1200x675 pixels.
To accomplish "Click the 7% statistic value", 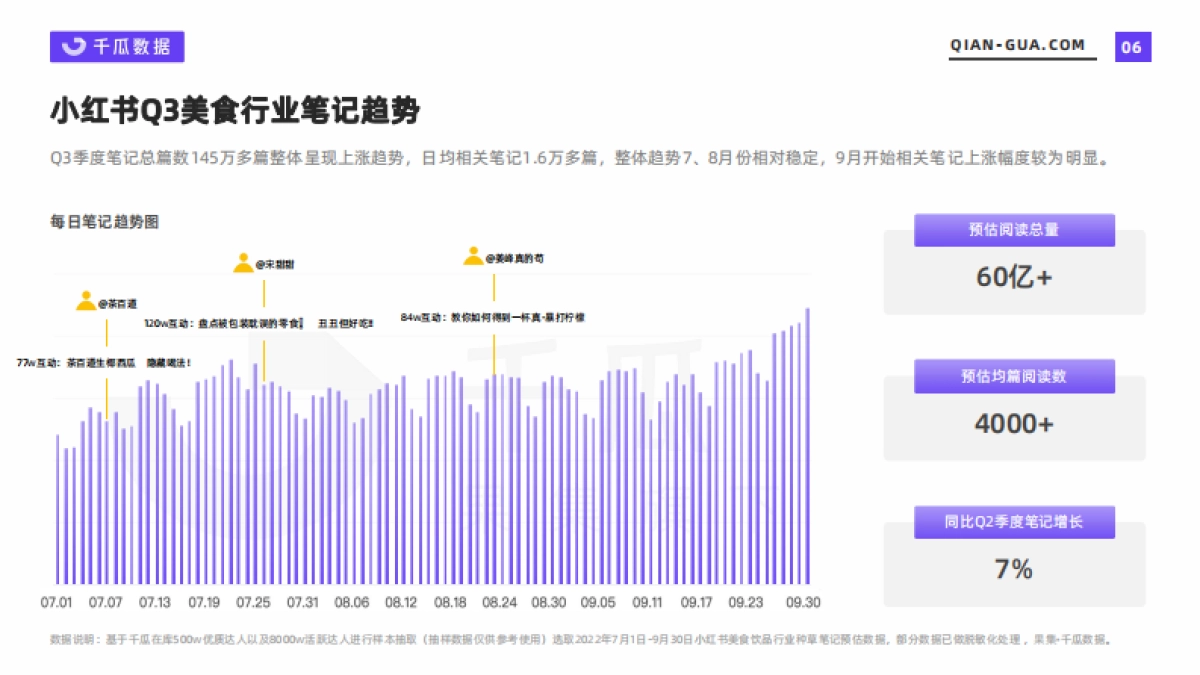I will 1013,567.
